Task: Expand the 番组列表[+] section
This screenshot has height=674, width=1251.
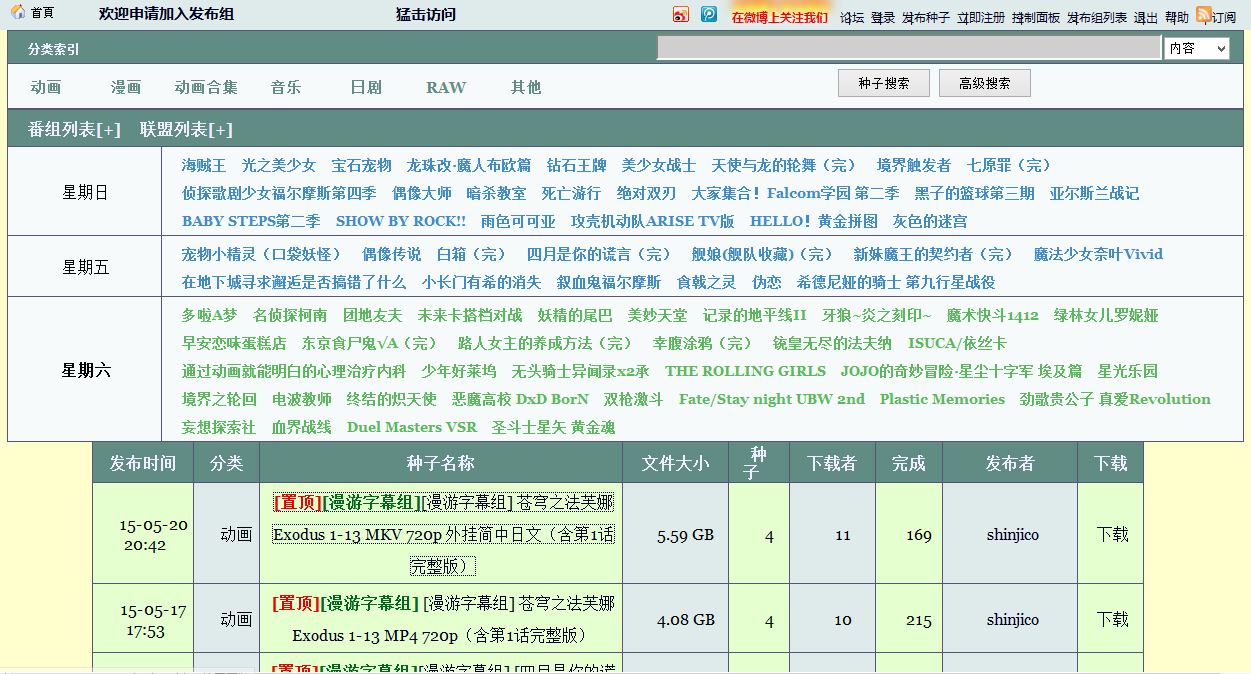Action: tap(74, 130)
